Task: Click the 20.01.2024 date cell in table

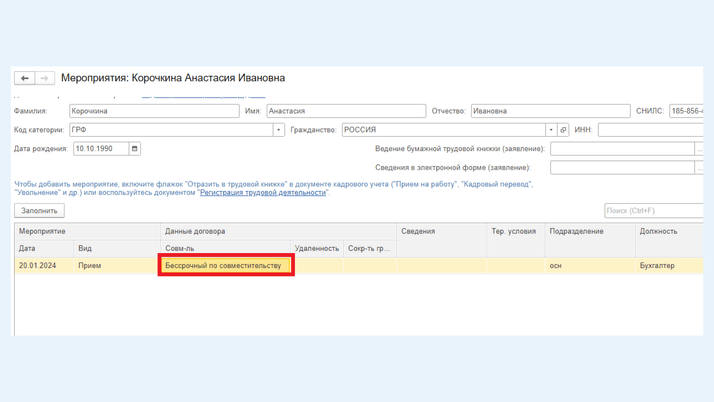Action: pos(37,266)
